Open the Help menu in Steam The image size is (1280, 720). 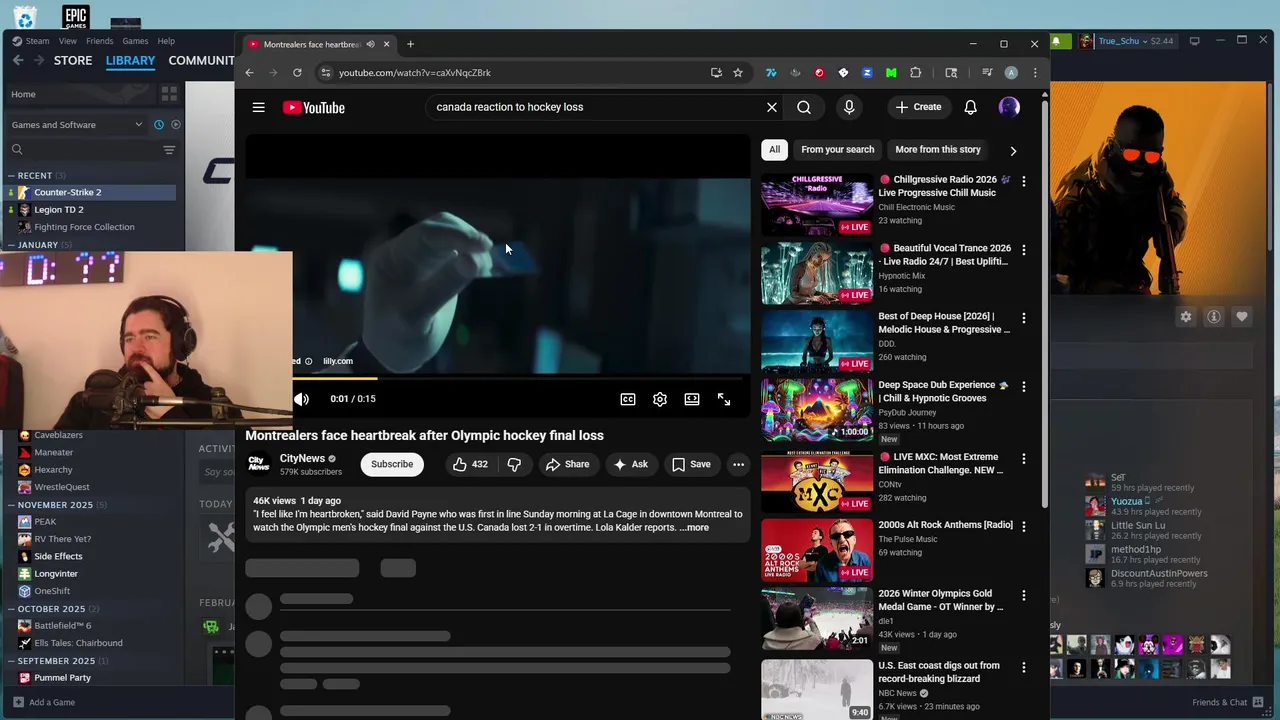[x=166, y=41]
